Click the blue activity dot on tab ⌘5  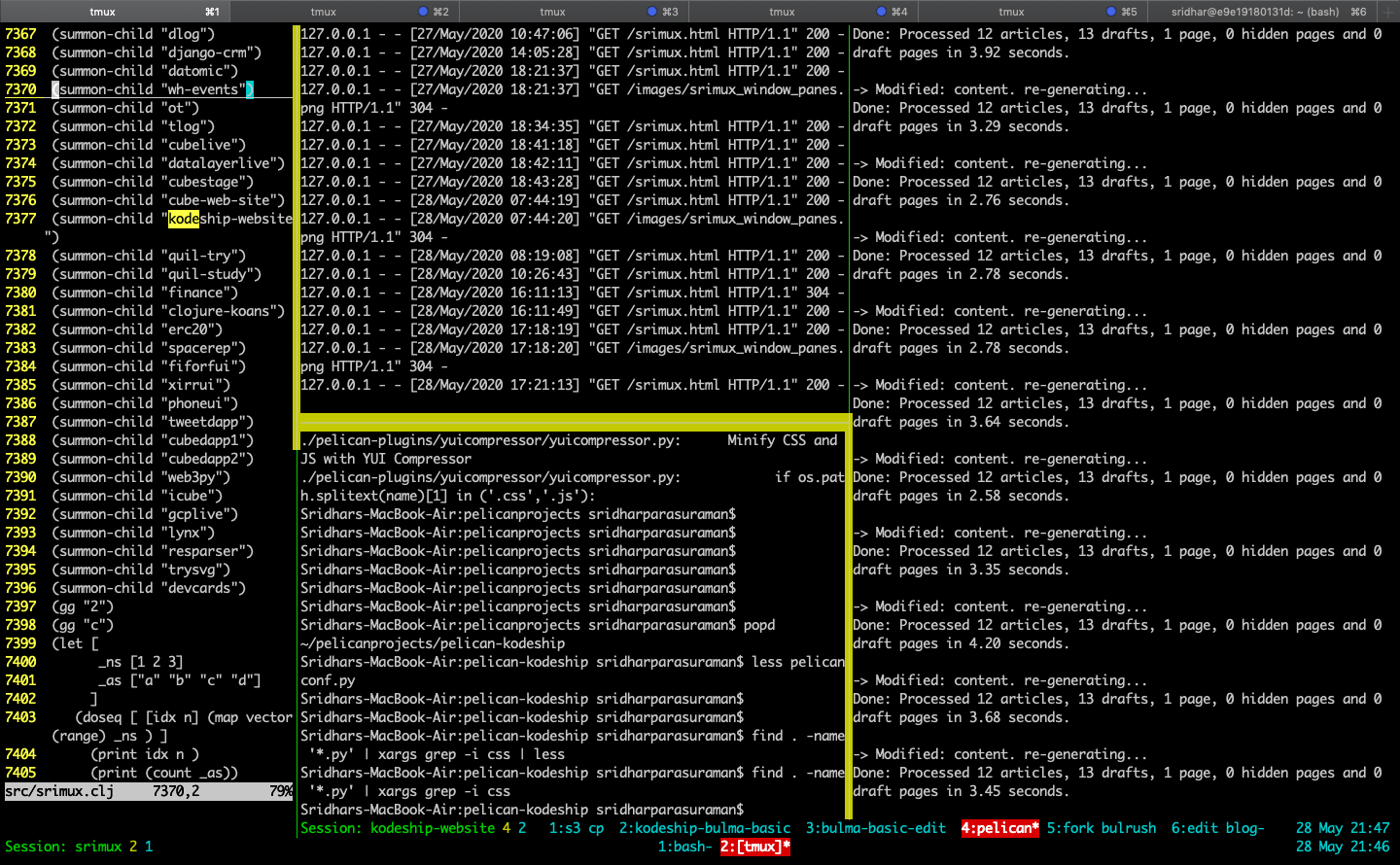pos(1111,12)
